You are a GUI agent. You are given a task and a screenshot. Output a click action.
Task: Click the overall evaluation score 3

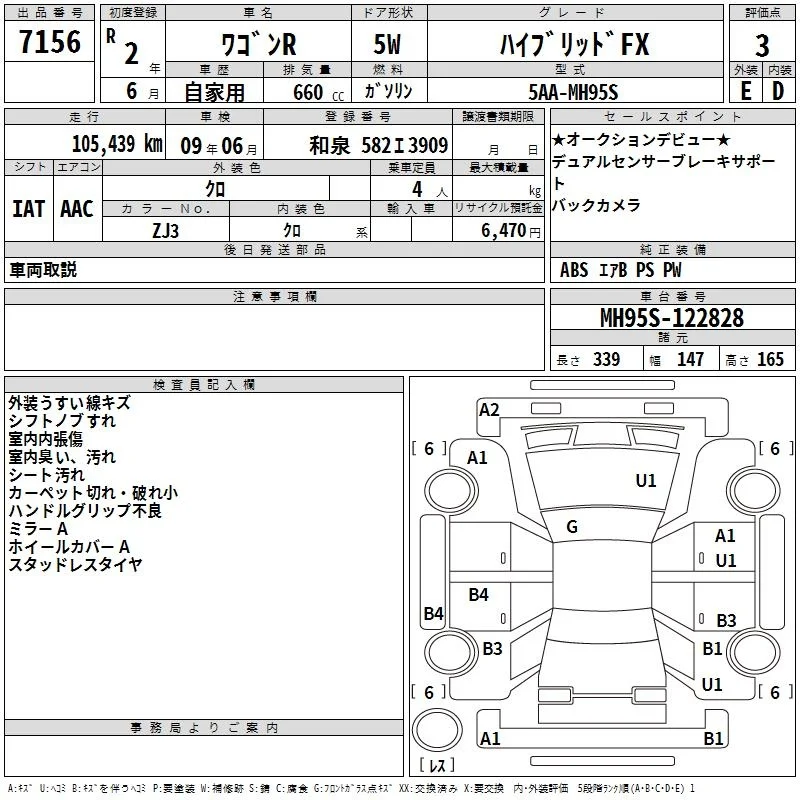coord(762,46)
